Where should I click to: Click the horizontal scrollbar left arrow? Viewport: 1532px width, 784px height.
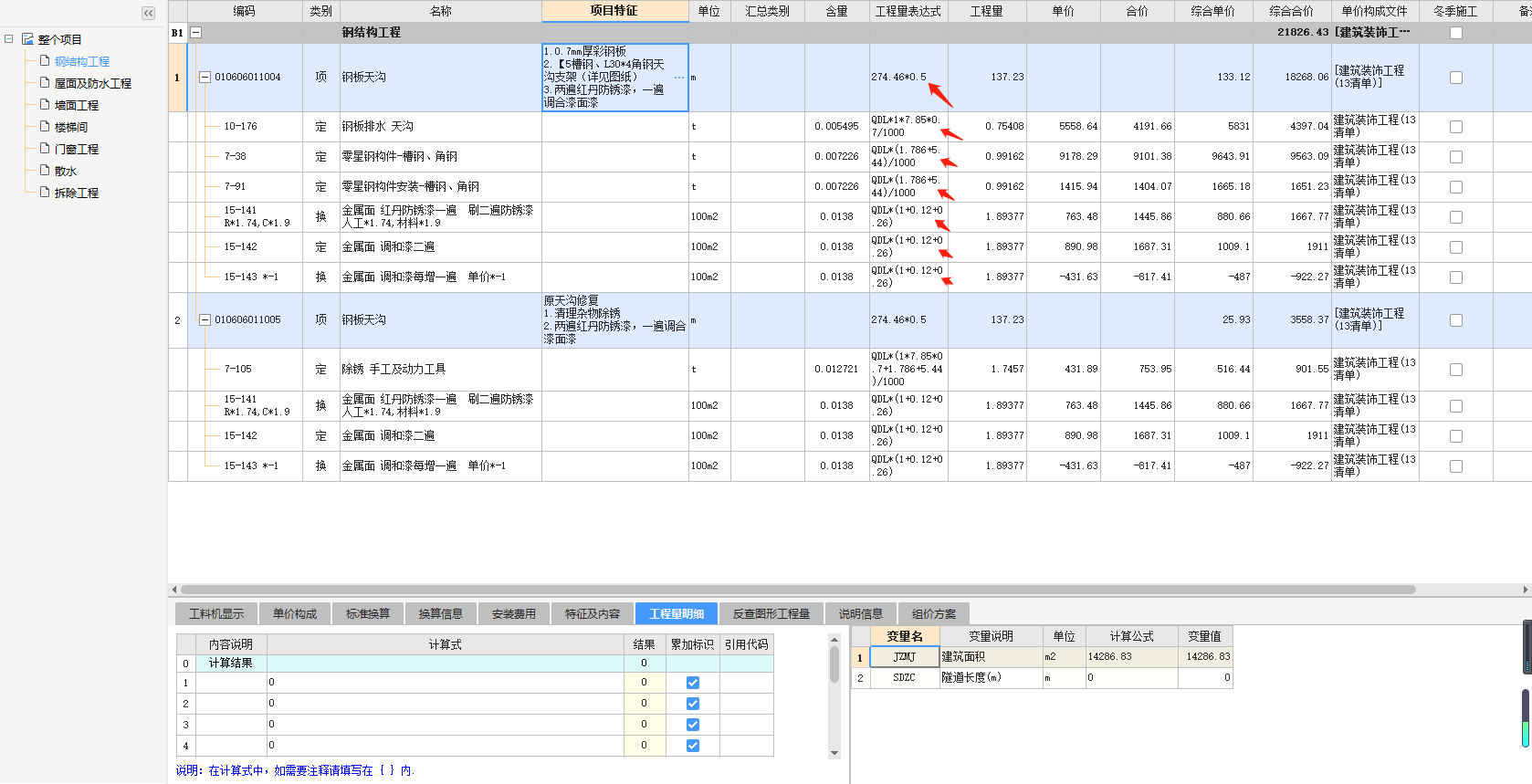point(173,590)
